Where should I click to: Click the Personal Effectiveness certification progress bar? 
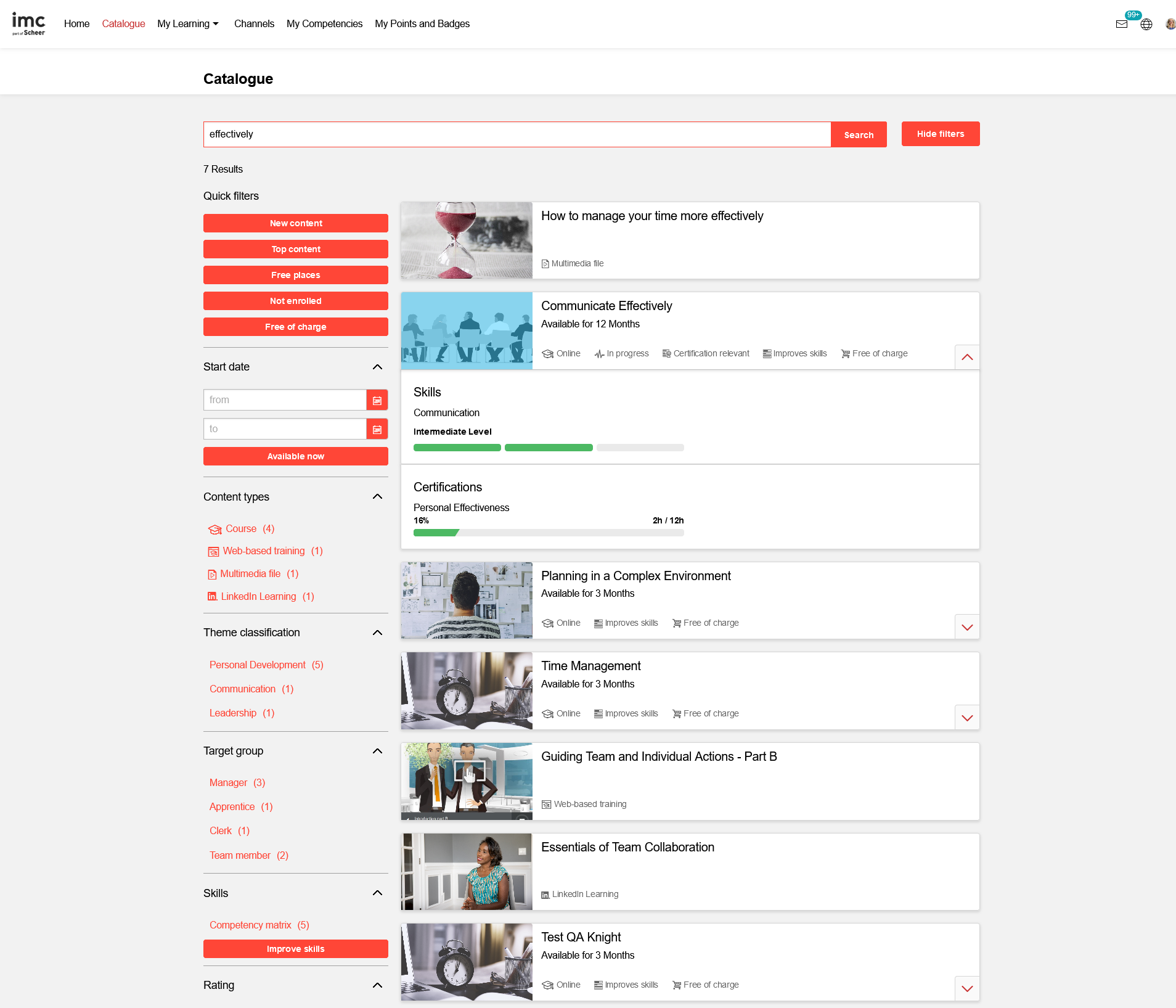tap(548, 533)
